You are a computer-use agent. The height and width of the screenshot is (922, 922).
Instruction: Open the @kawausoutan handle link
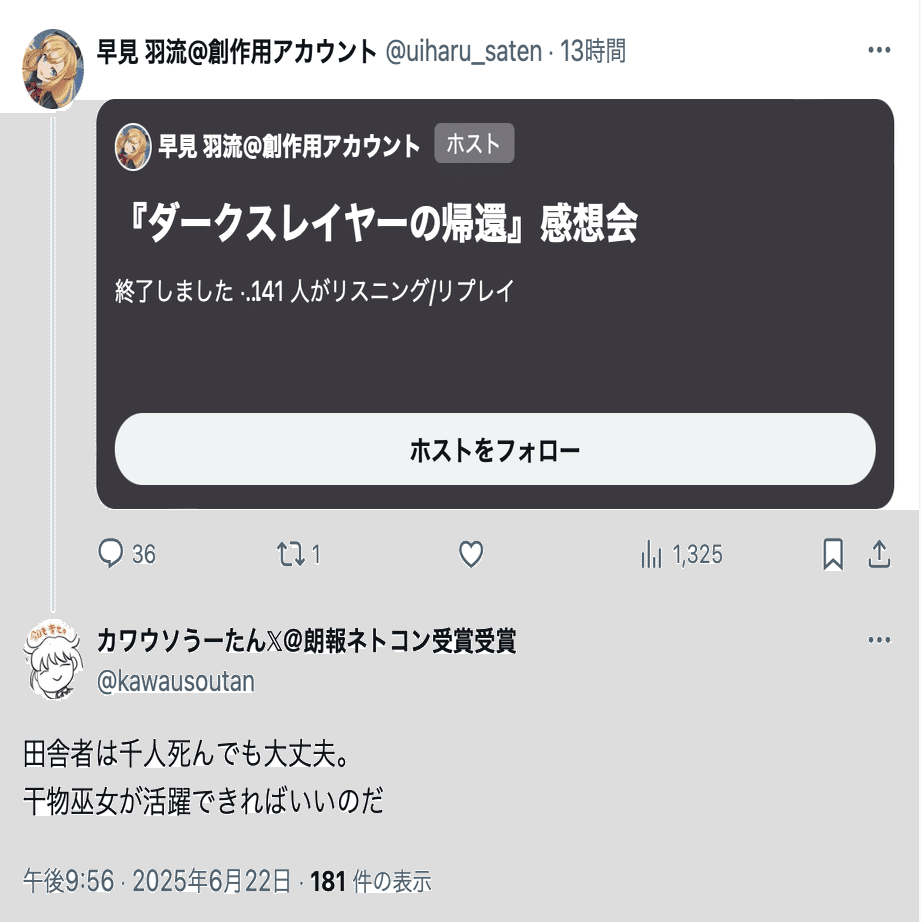click(176, 682)
